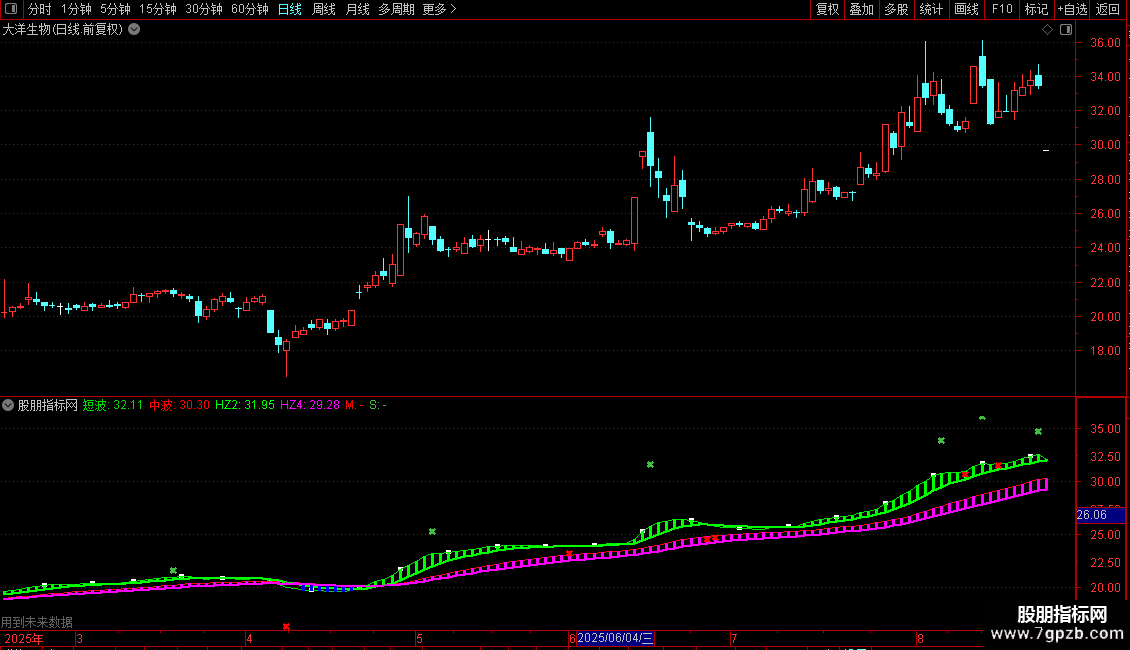This screenshot has width=1130, height=650.
Task: Click the diamond icon in main chart corner
Action: point(1047,30)
